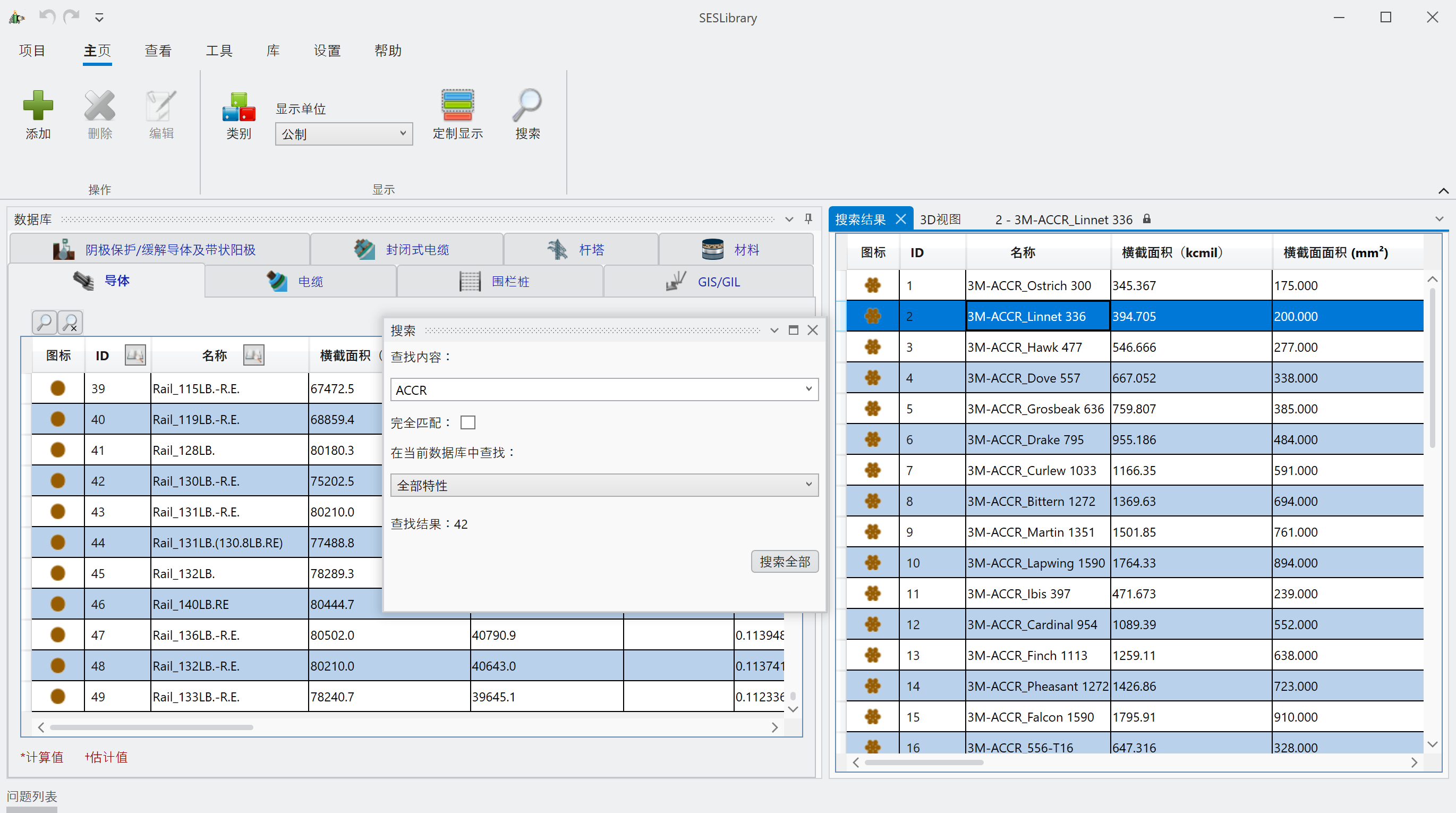Click the search magnifier button above conductor table
Image resolution: width=1456 pixels, height=813 pixels.
click(x=44, y=322)
